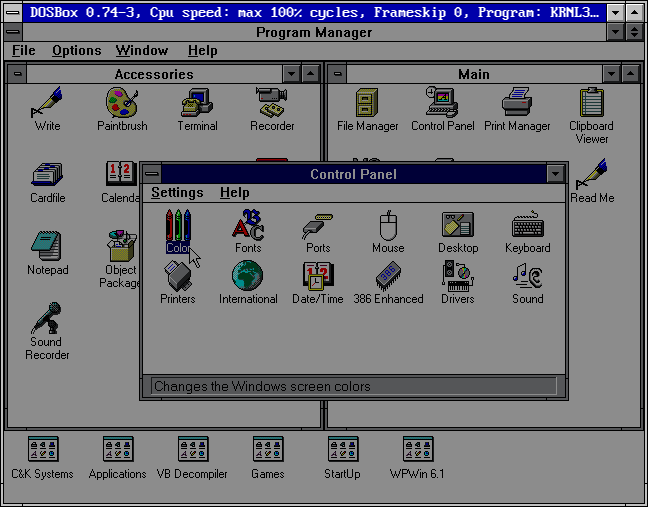Open the International globe icon
The width and height of the screenshot is (648, 507).
tap(248, 282)
